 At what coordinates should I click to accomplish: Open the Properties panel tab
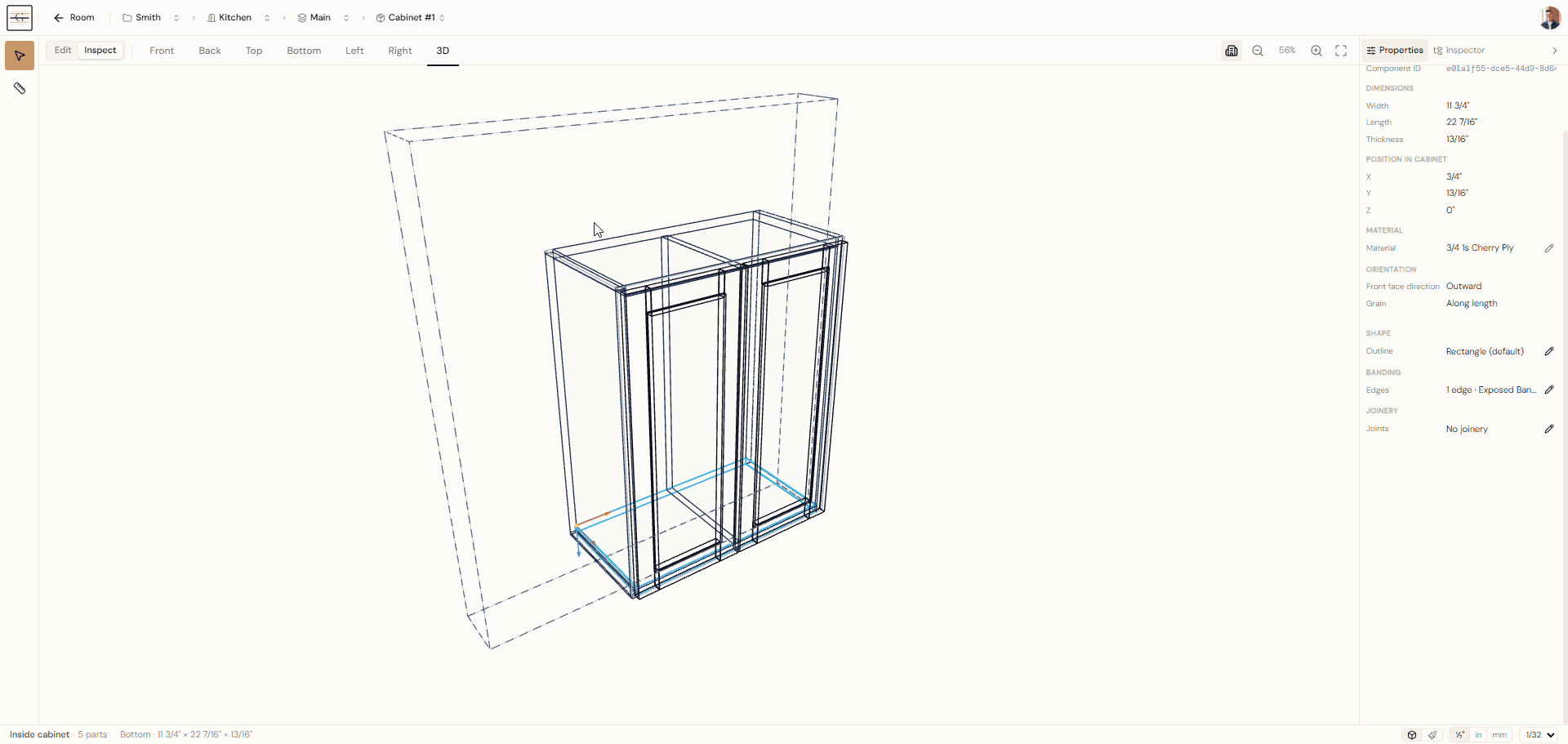[1395, 51]
